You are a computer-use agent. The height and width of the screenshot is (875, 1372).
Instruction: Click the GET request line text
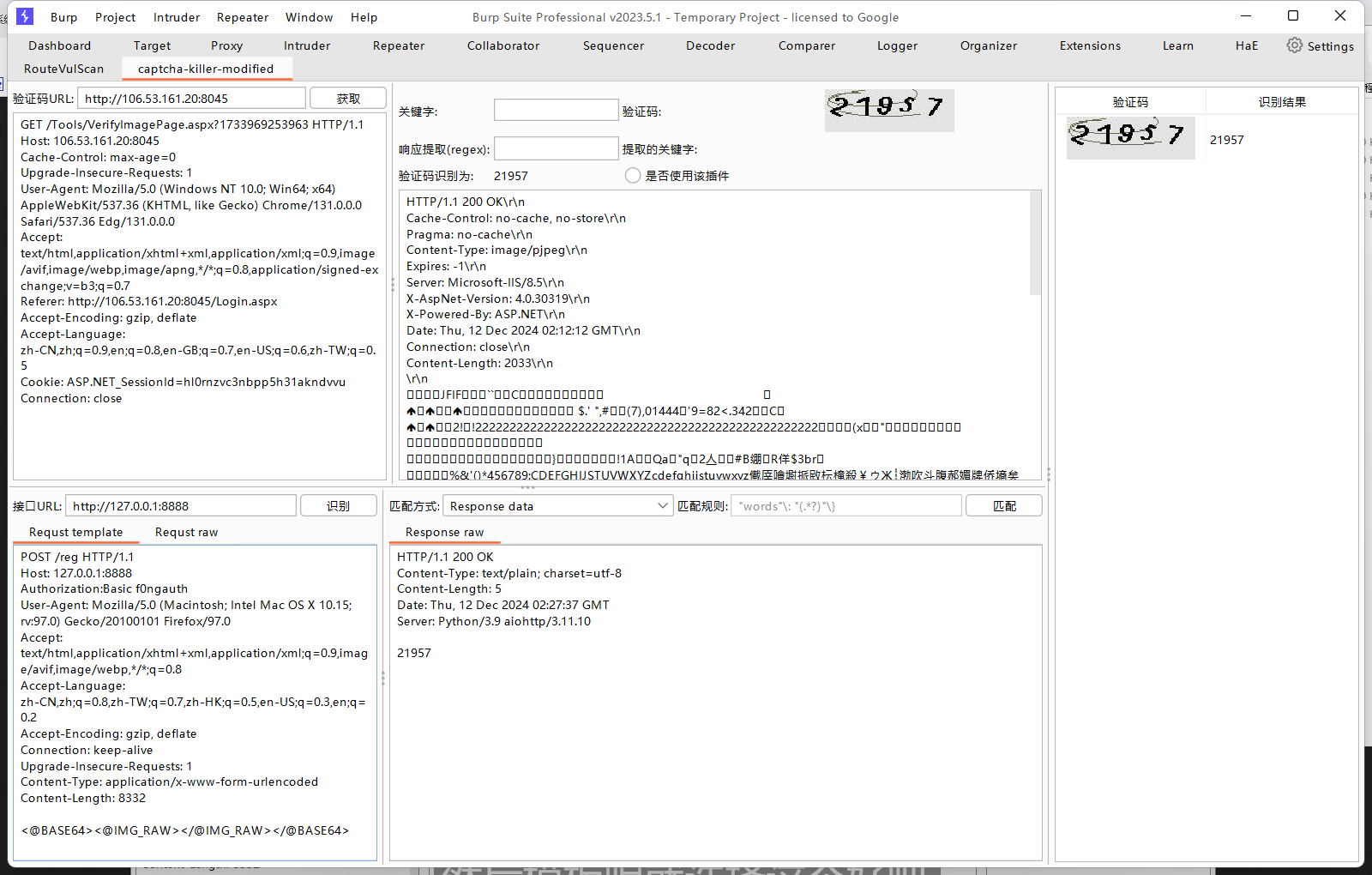coord(192,124)
